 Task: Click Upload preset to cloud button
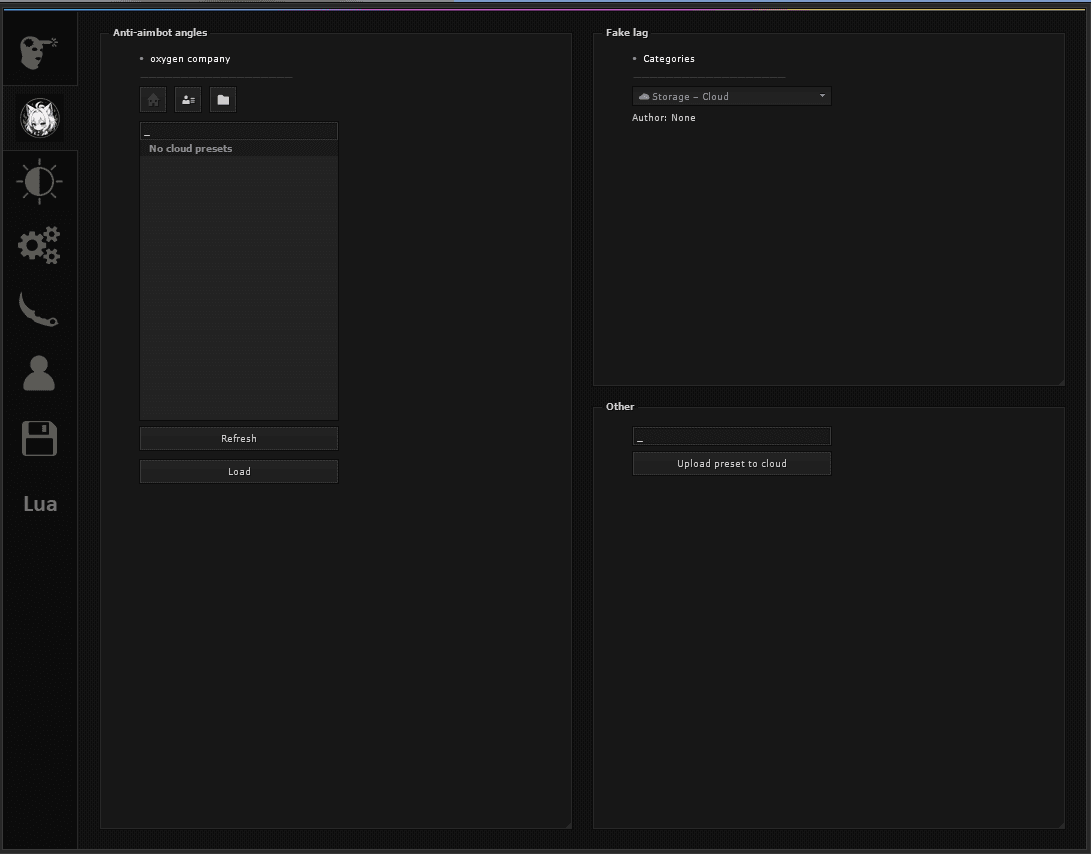point(731,464)
